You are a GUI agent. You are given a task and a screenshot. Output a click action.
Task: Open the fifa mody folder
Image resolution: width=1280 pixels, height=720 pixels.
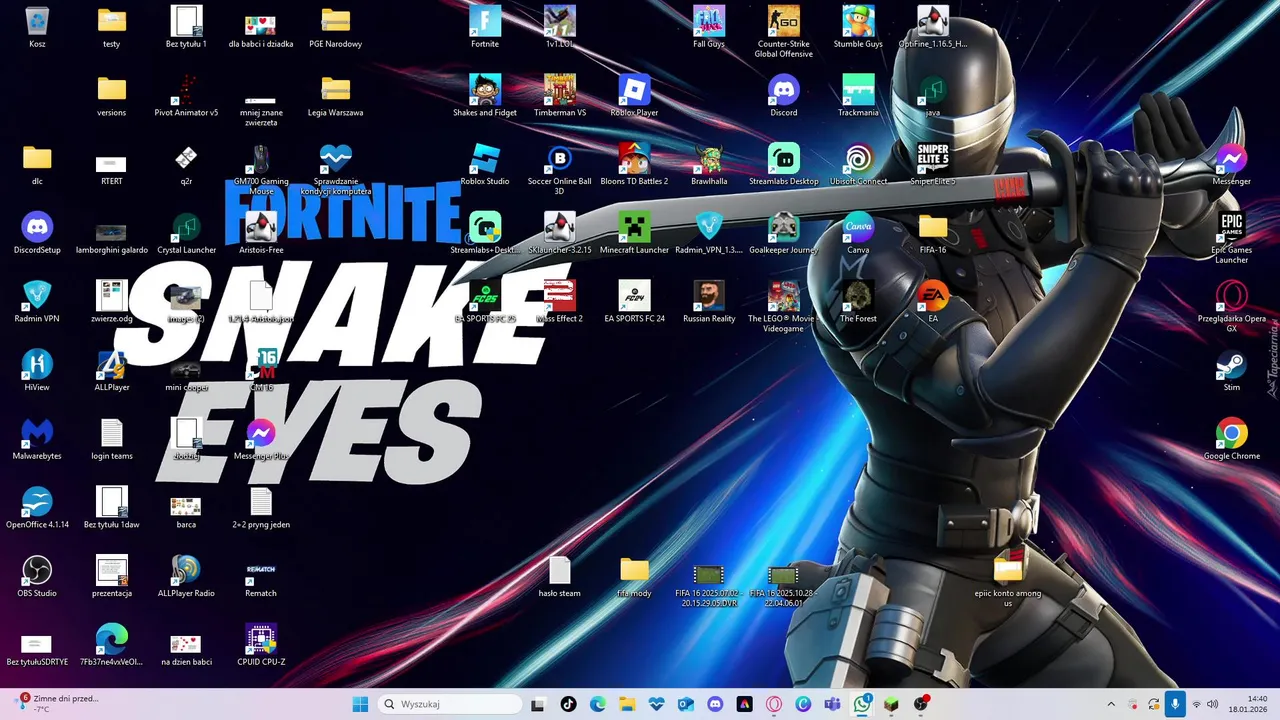coord(634,577)
